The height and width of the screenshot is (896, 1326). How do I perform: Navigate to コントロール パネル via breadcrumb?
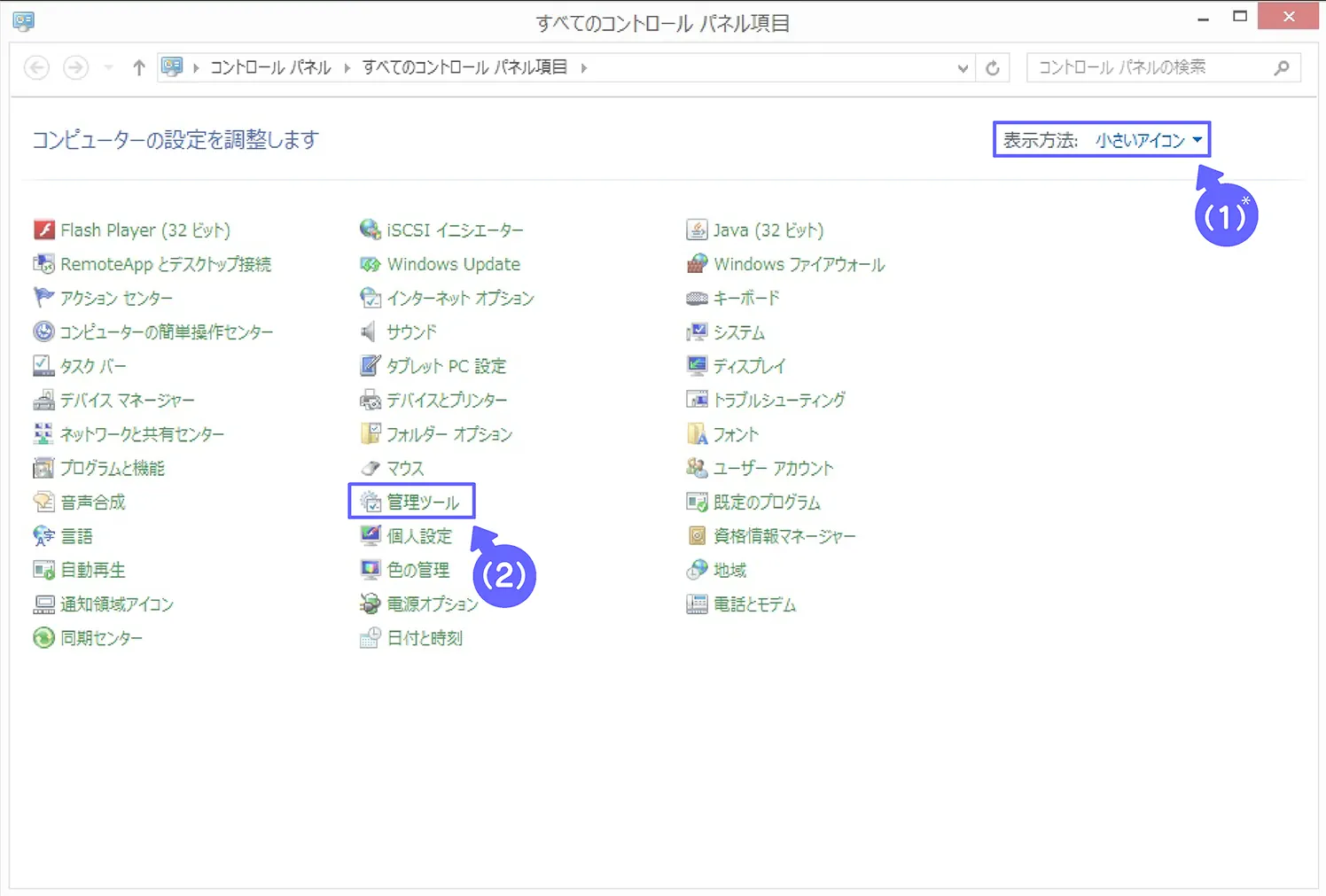point(269,66)
